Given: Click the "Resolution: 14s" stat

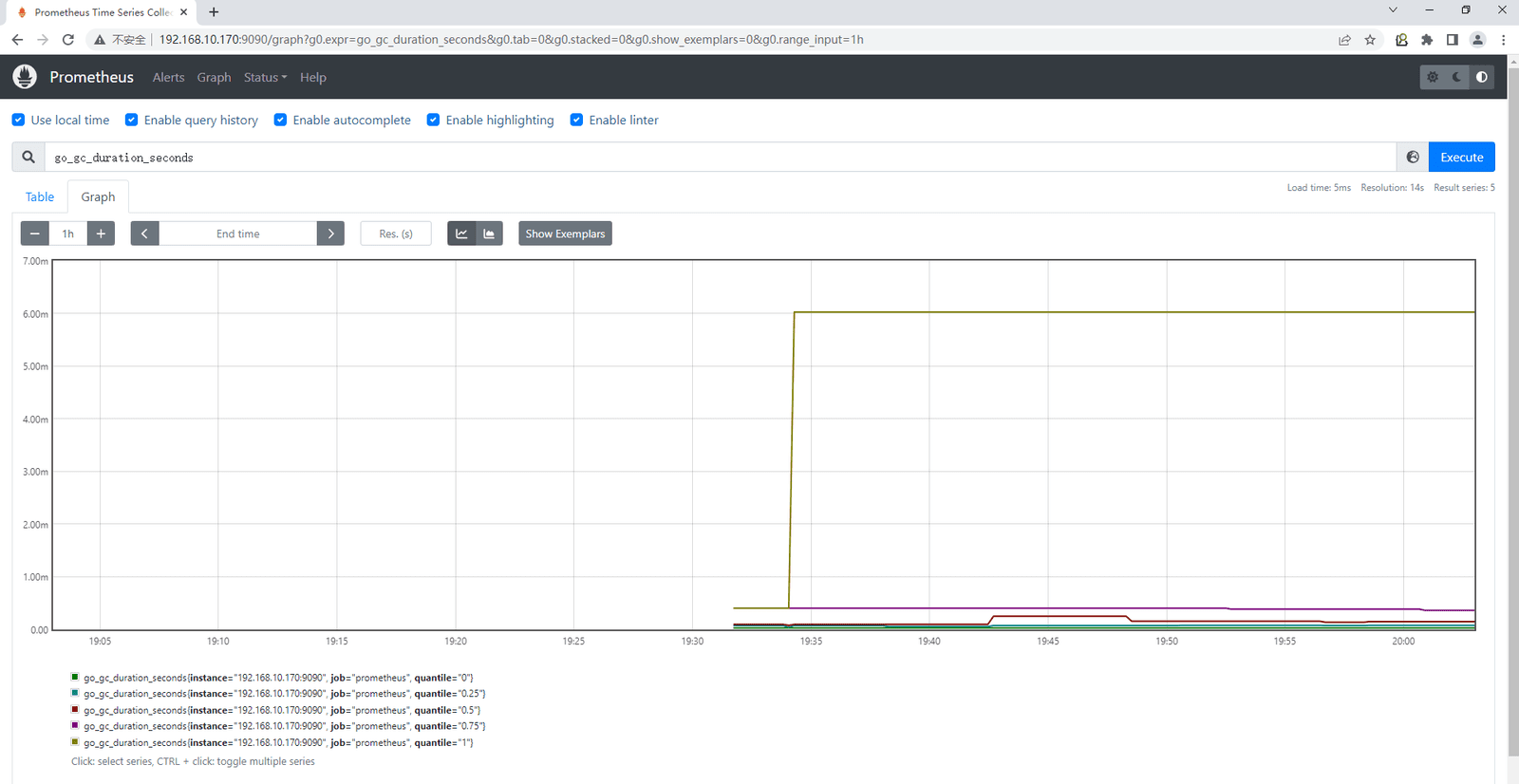Looking at the screenshot, I should coord(1392,188).
